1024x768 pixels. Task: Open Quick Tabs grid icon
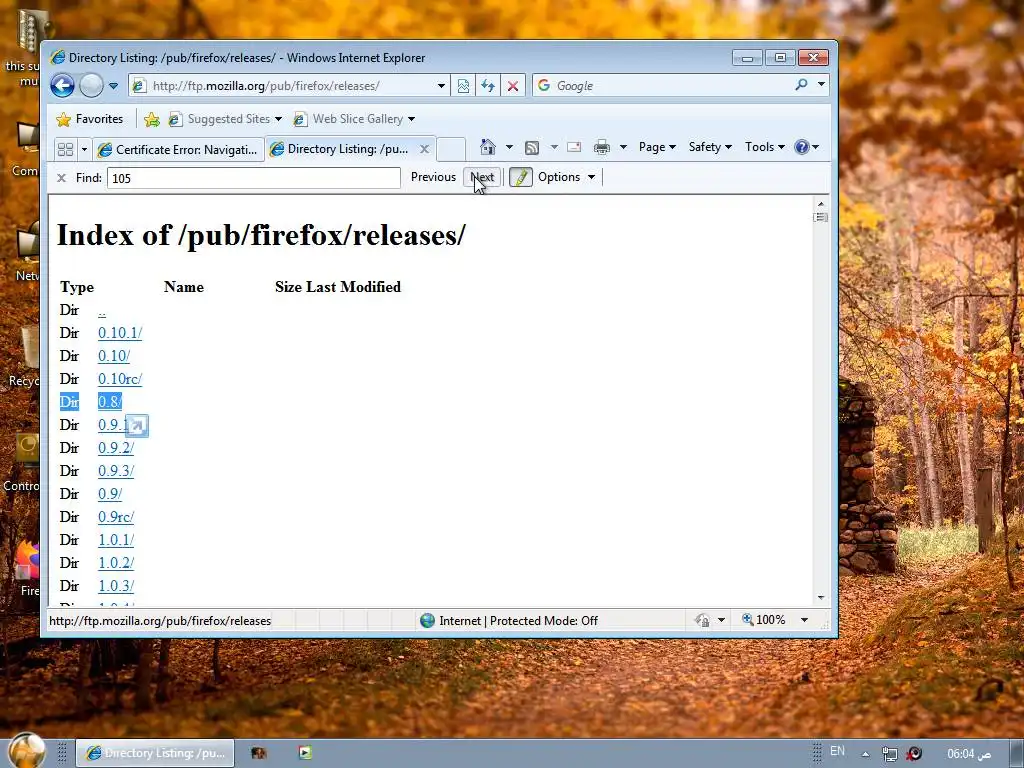click(65, 149)
